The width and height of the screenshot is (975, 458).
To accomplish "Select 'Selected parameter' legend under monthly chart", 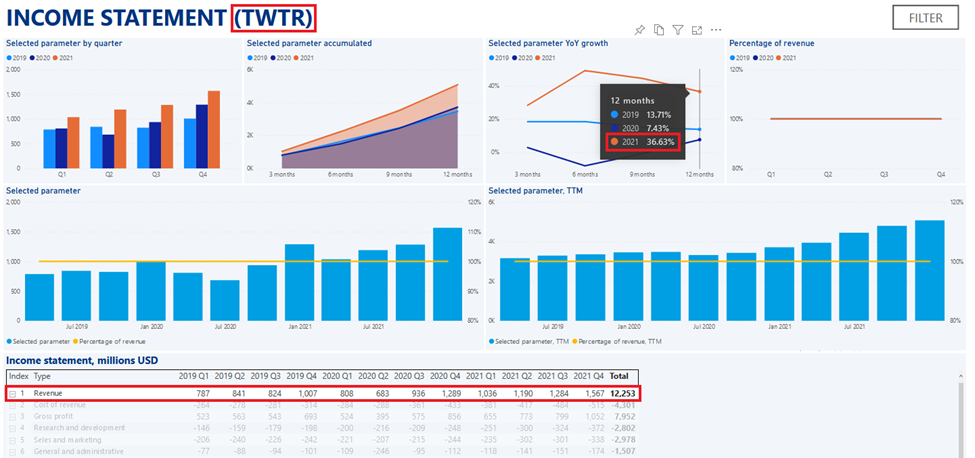I will pyautogui.click(x=38, y=341).
